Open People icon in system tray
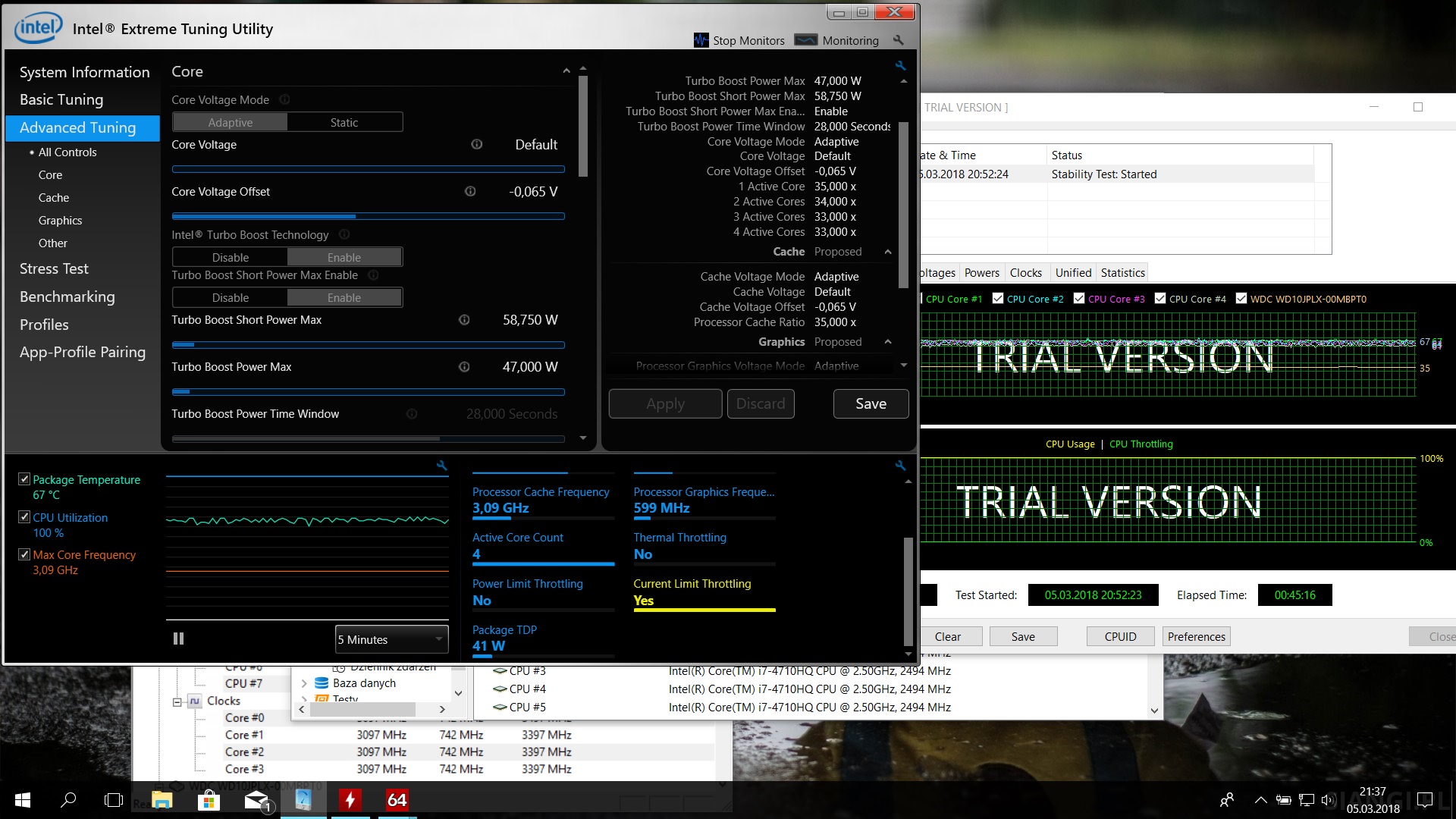This screenshot has width=1456, height=819. tap(1226, 800)
